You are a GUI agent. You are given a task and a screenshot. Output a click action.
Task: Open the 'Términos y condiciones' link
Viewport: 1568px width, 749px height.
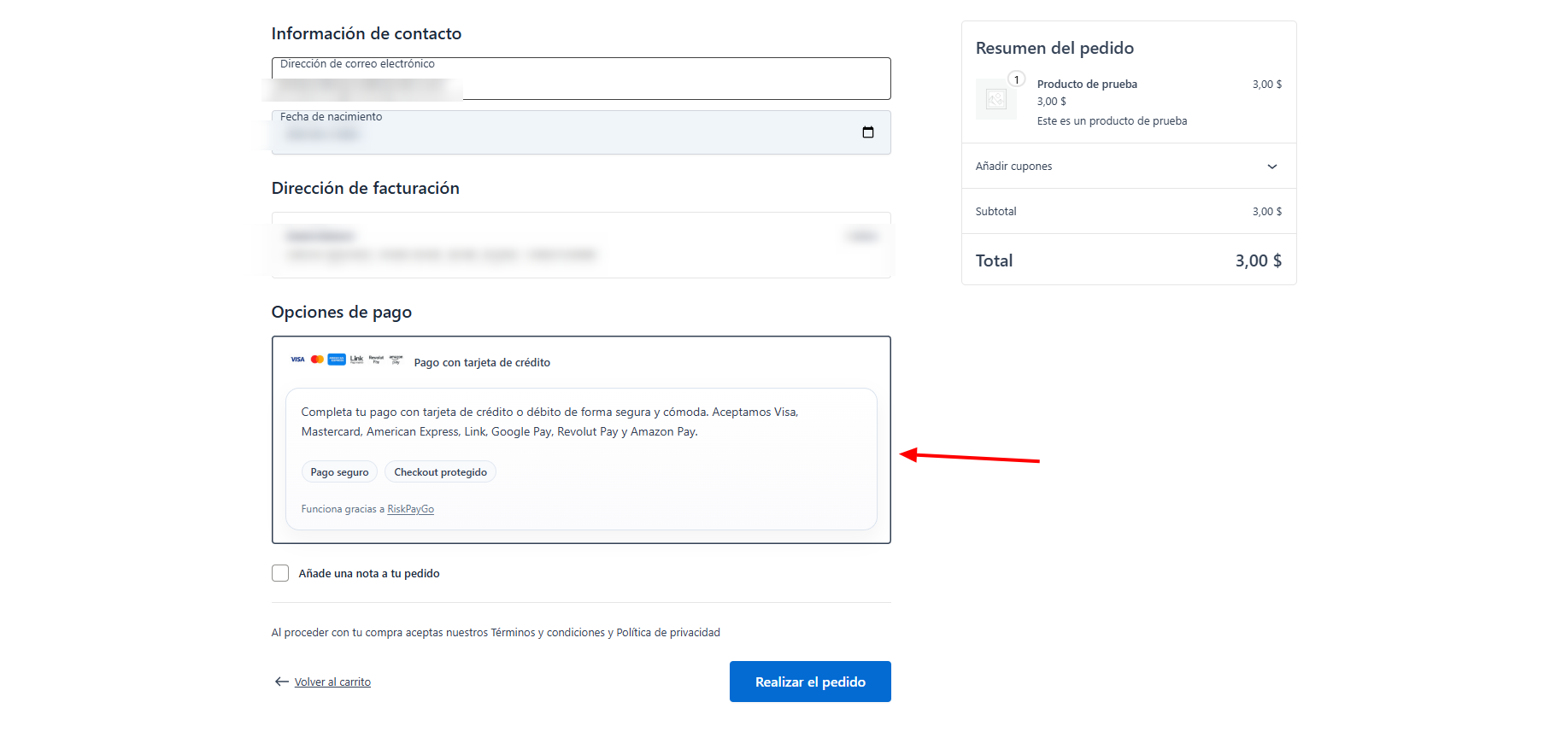coord(548,633)
